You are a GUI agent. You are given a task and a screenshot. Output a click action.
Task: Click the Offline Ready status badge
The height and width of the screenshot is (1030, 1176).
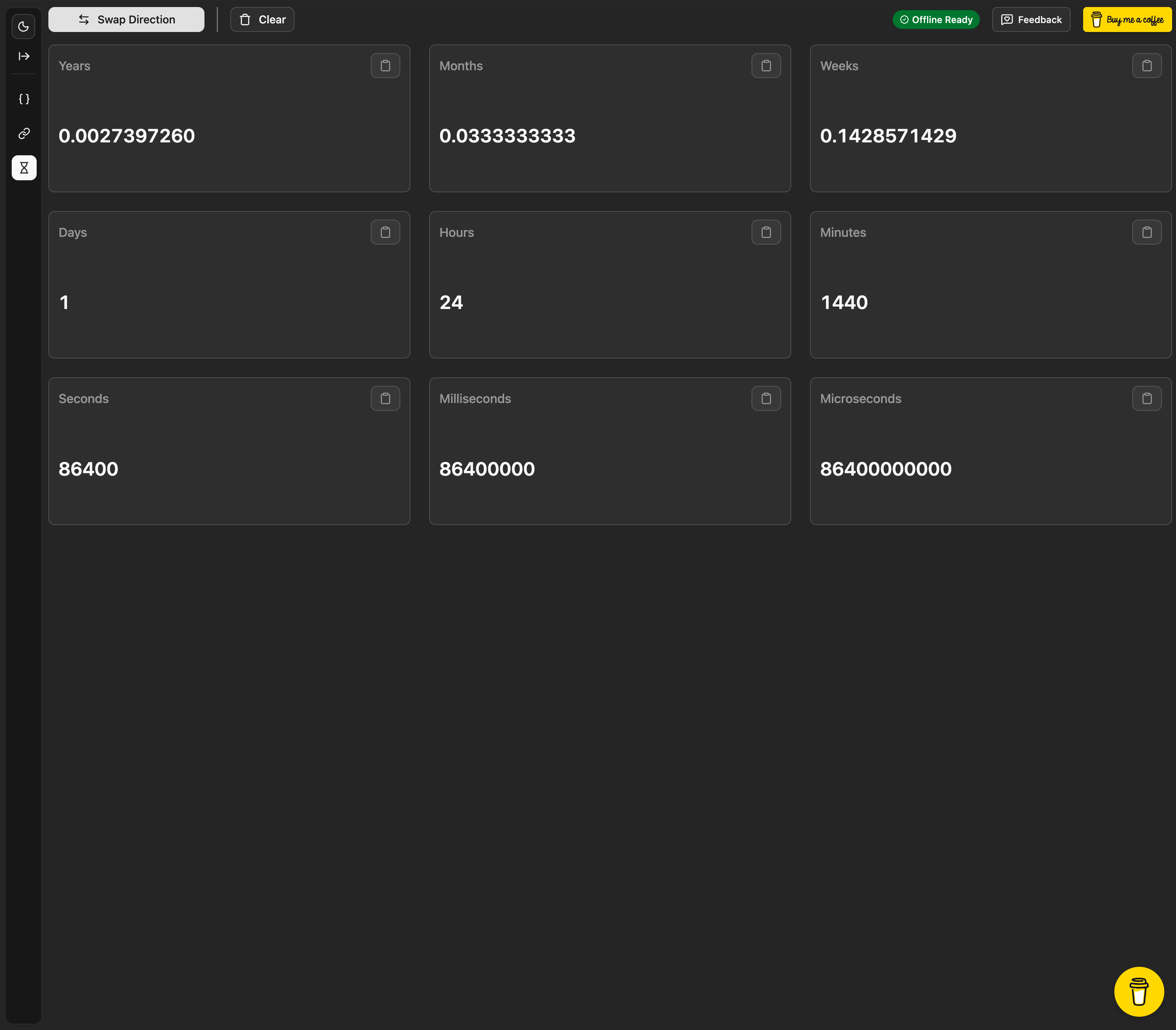(935, 19)
